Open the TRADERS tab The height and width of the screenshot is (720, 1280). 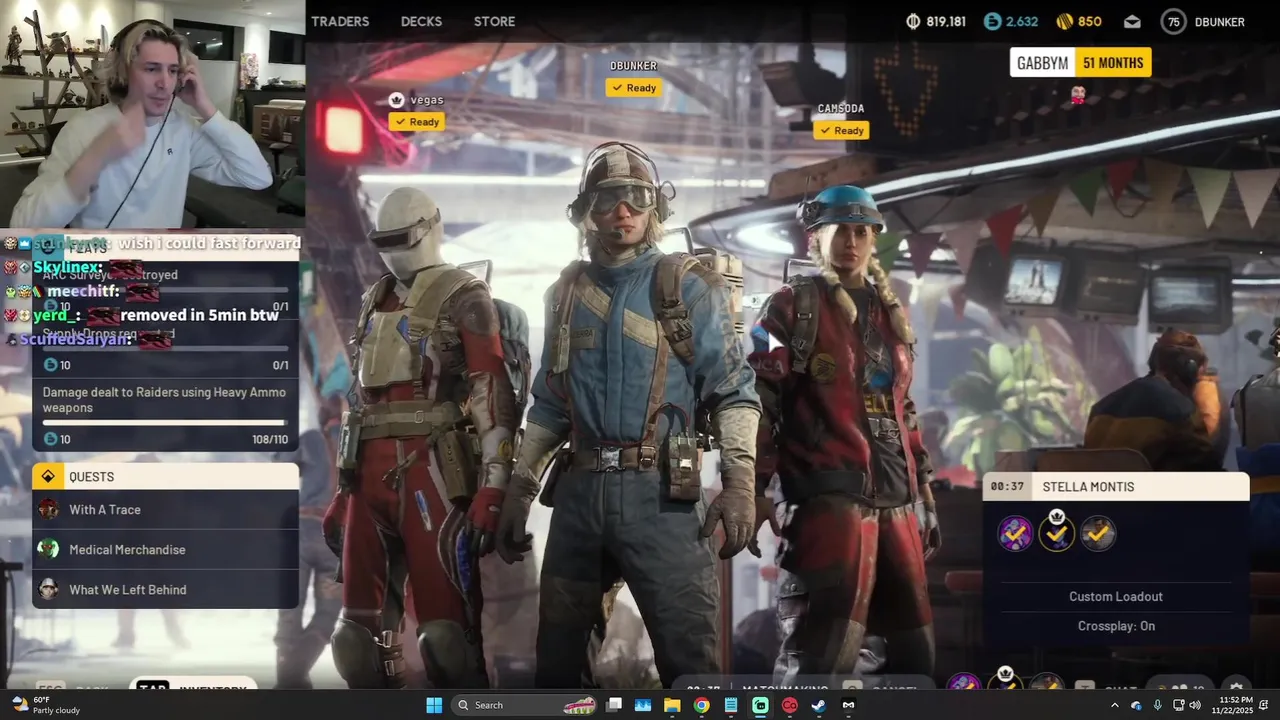coord(340,21)
